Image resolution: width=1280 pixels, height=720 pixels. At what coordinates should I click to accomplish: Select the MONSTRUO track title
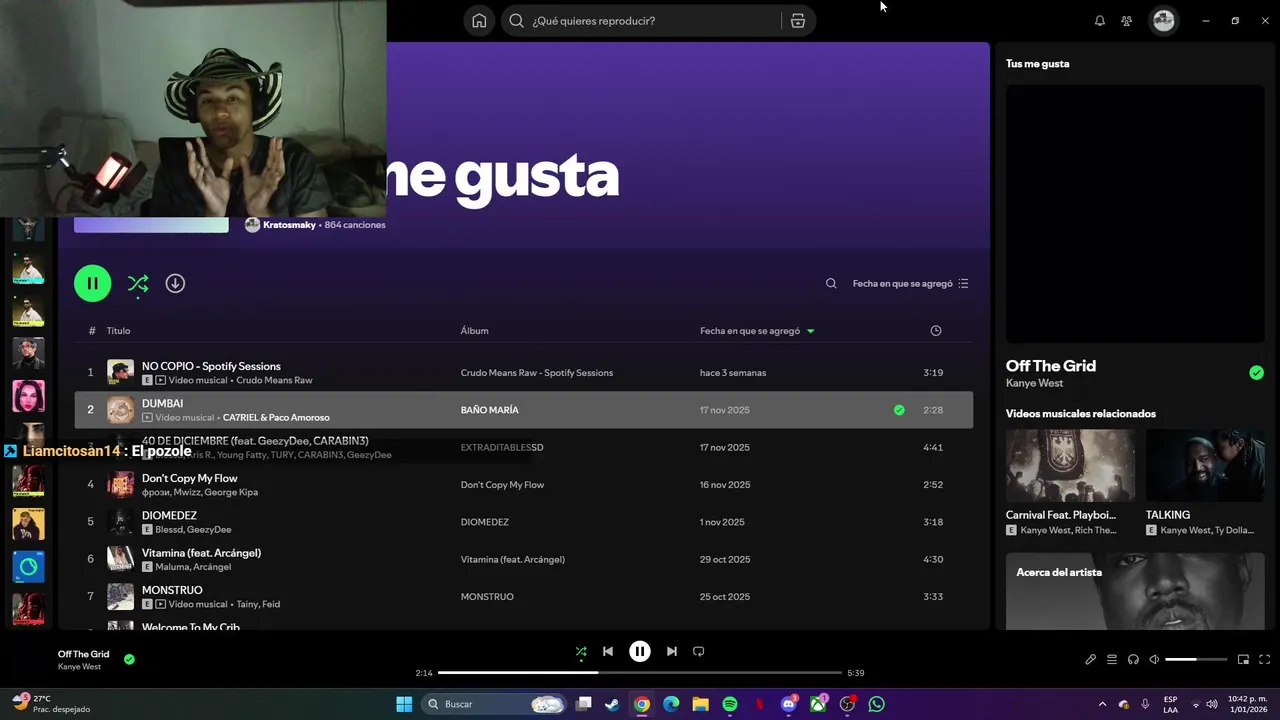172,590
